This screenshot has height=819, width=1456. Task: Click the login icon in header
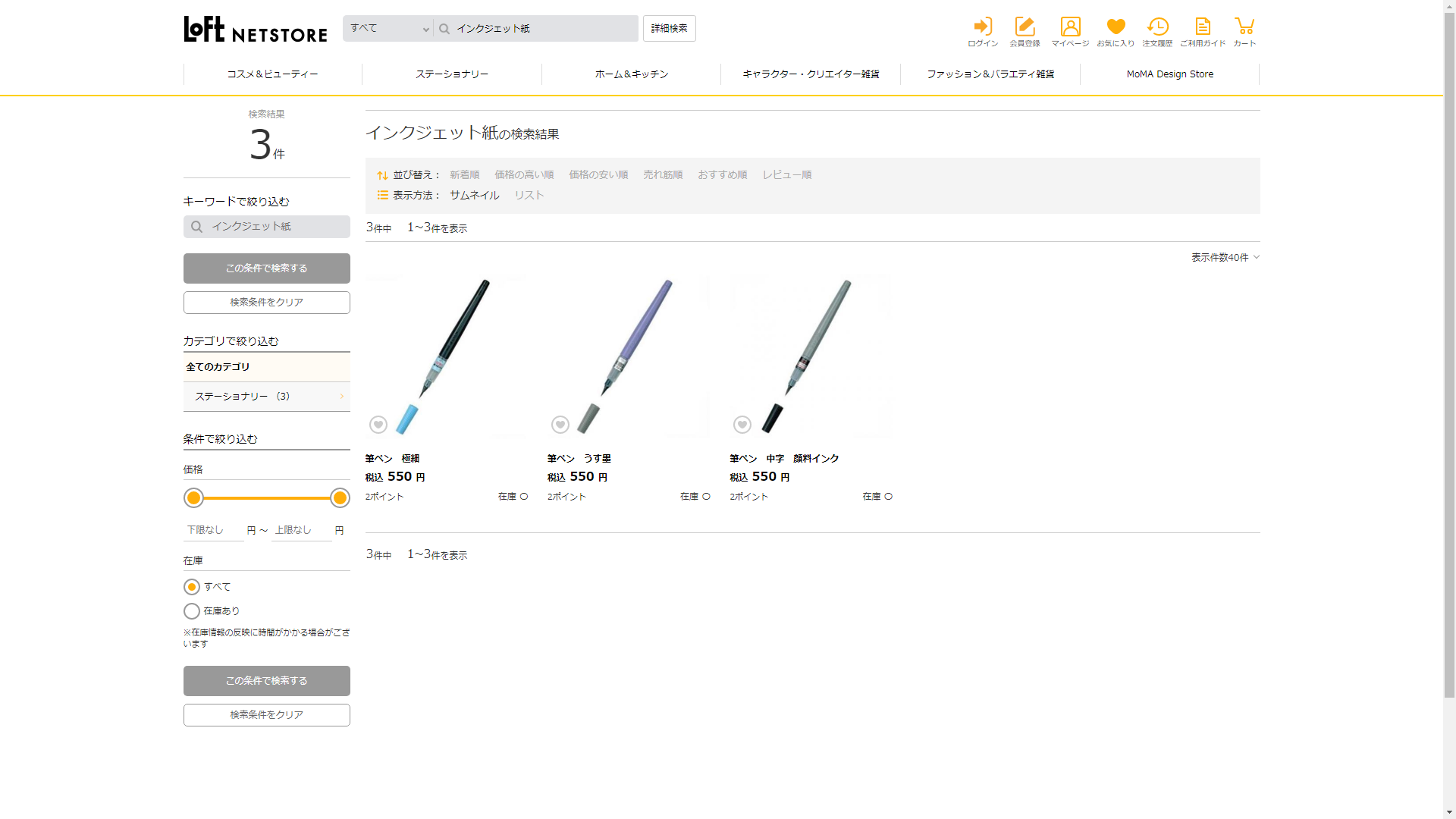point(983,27)
